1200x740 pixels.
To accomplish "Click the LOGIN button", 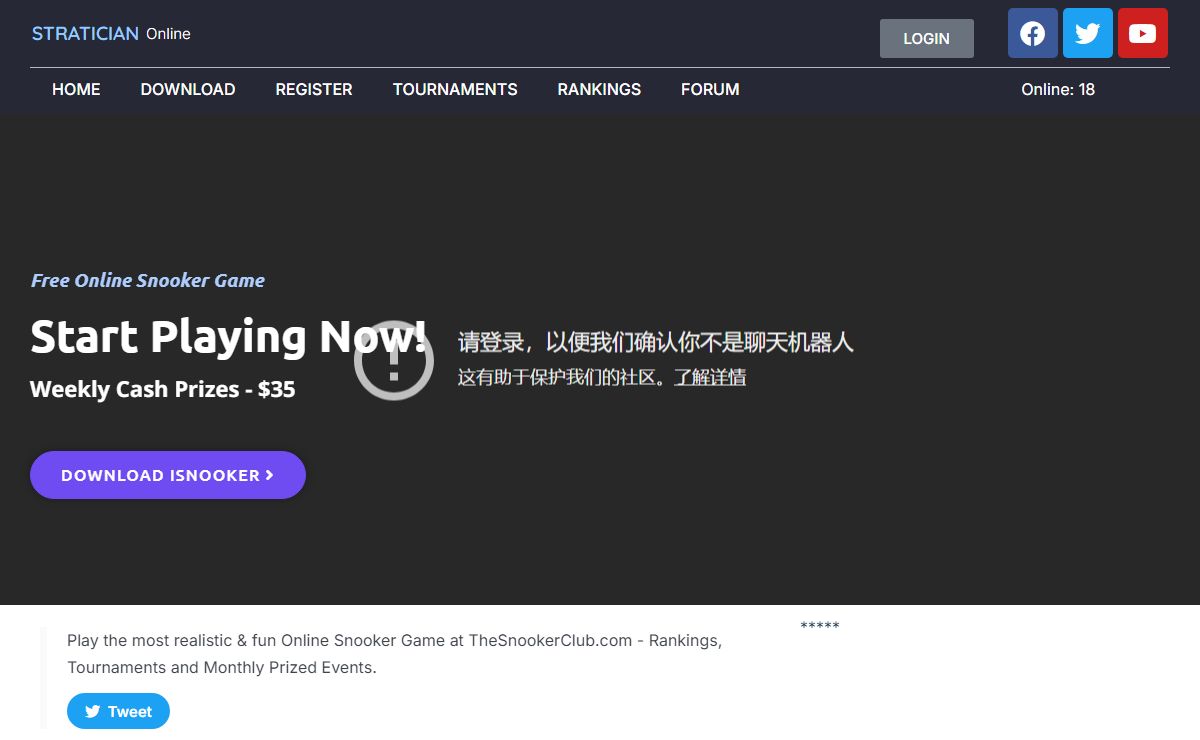I will pyautogui.click(x=927, y=38).
